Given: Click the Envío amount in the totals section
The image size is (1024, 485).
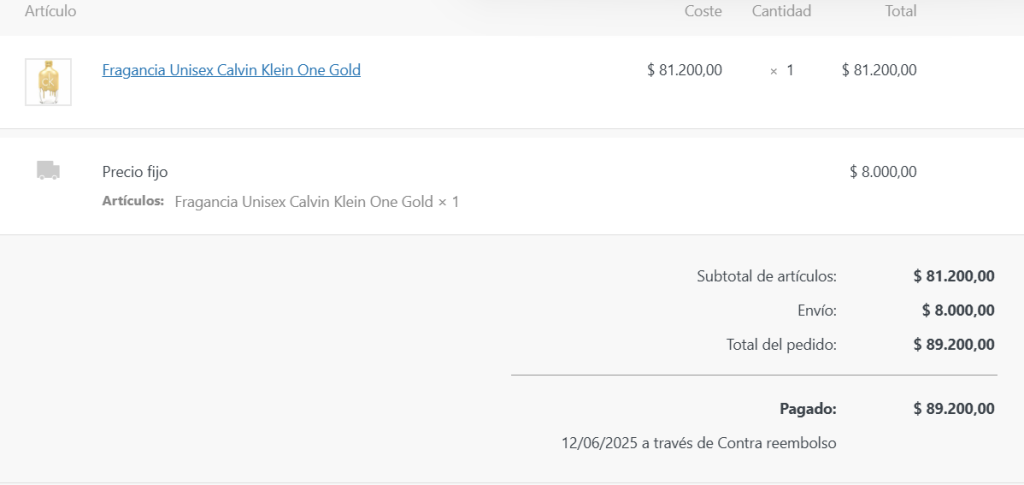Looking at the screenshot, I should (x=957, y=310).
